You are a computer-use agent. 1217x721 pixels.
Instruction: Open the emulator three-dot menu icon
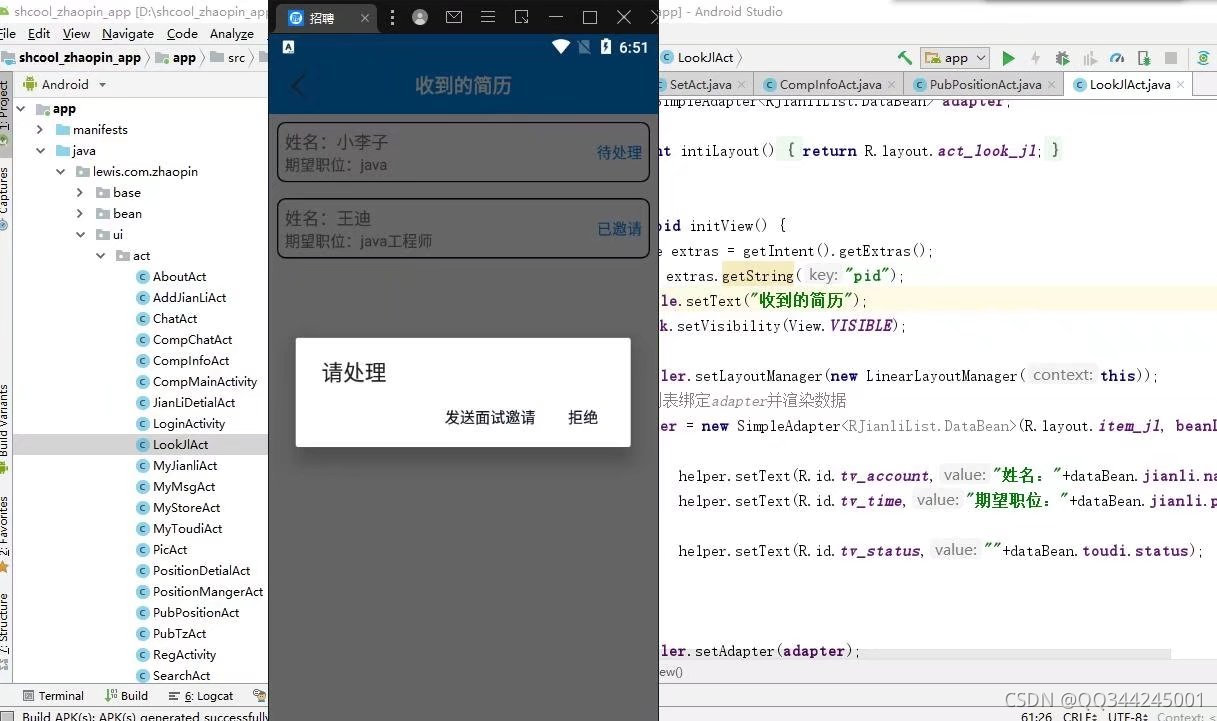click(391, 18)
